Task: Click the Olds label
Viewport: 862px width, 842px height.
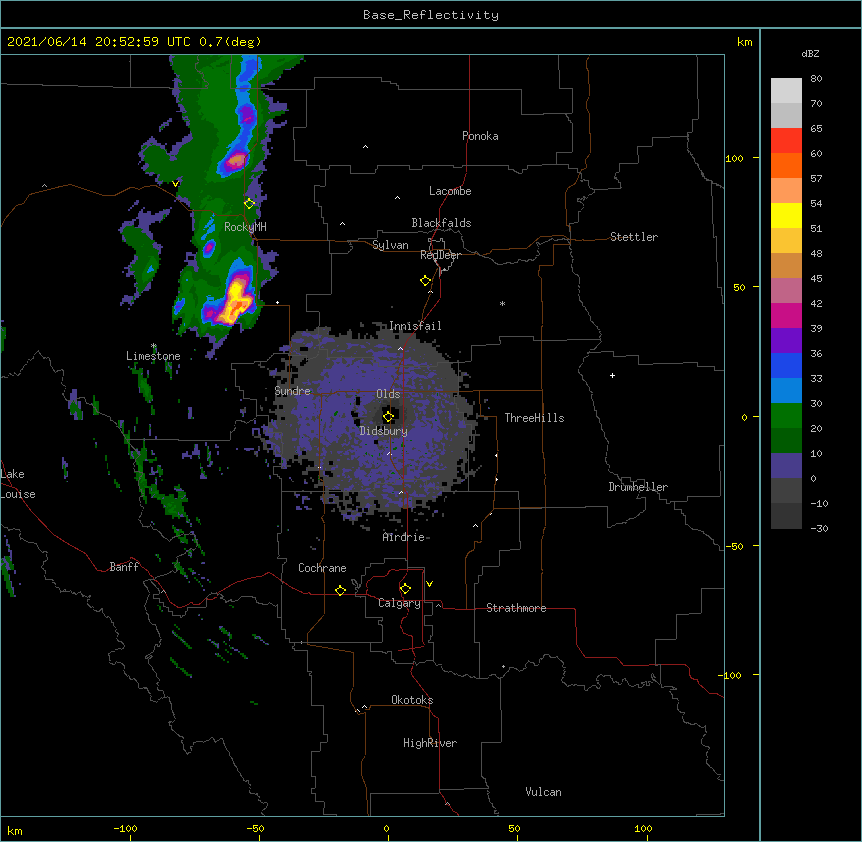Action: tap(388, 394)
